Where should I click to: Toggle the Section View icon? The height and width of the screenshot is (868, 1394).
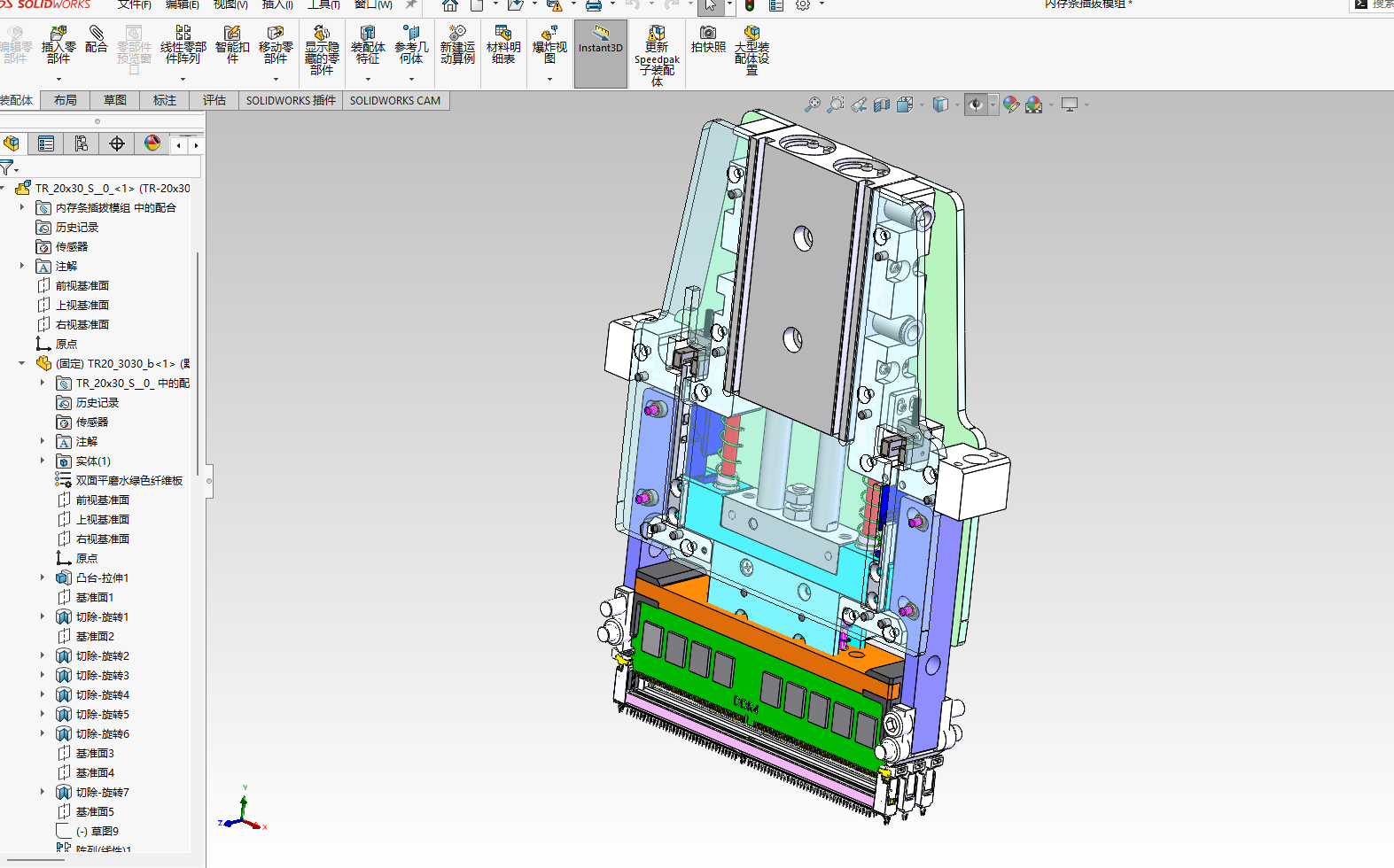tap(882, 105)
